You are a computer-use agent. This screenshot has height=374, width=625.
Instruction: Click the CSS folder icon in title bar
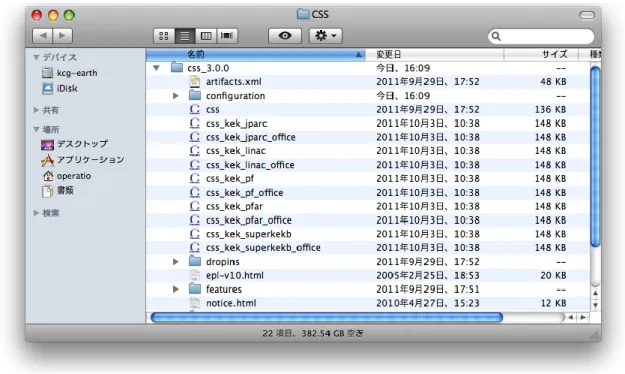click(303, 14)
